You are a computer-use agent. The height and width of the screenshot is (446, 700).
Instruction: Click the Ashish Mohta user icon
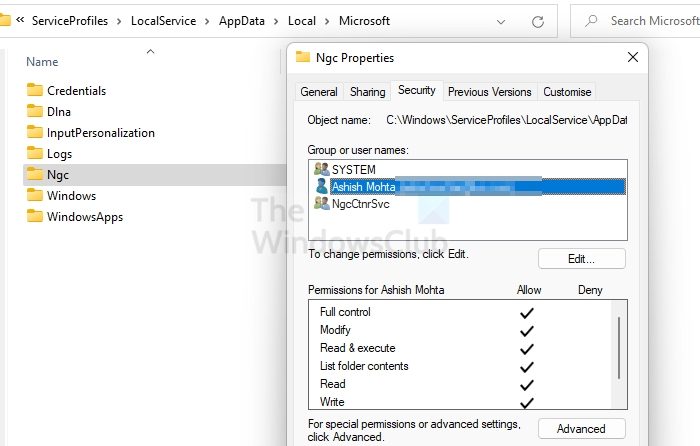coord(321,186)
